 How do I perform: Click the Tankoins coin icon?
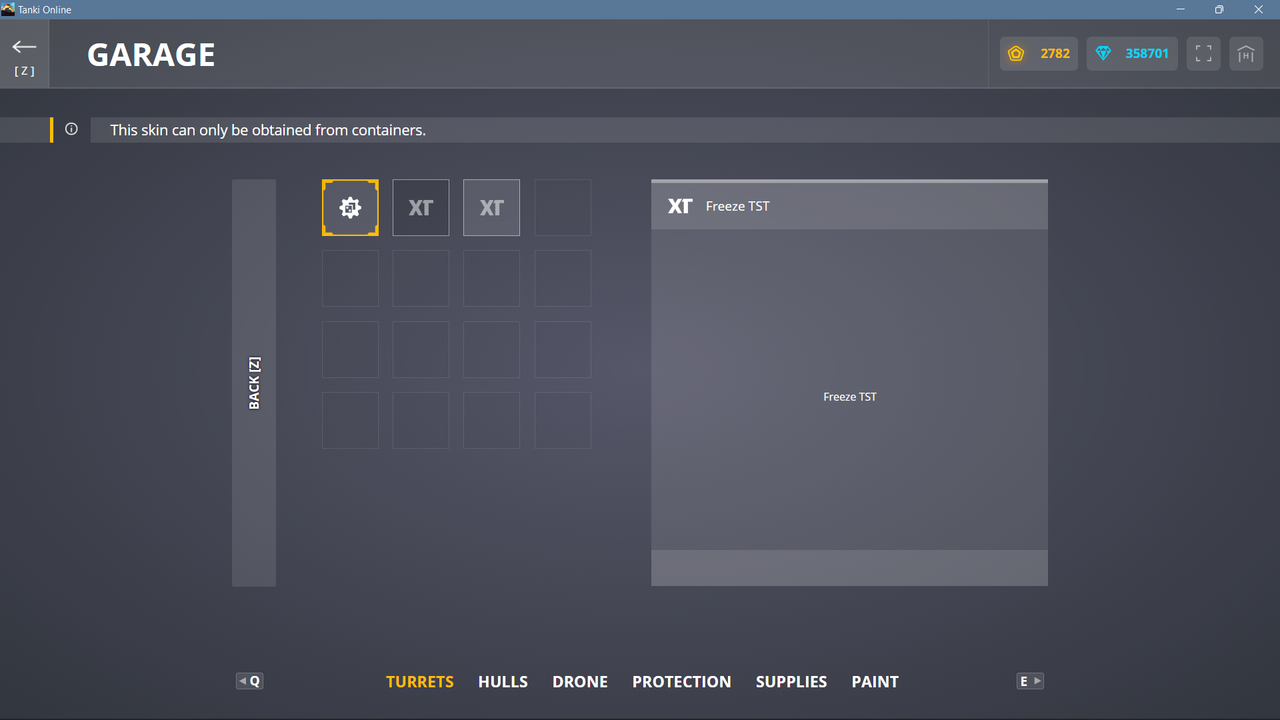[x=1016, y=53]
